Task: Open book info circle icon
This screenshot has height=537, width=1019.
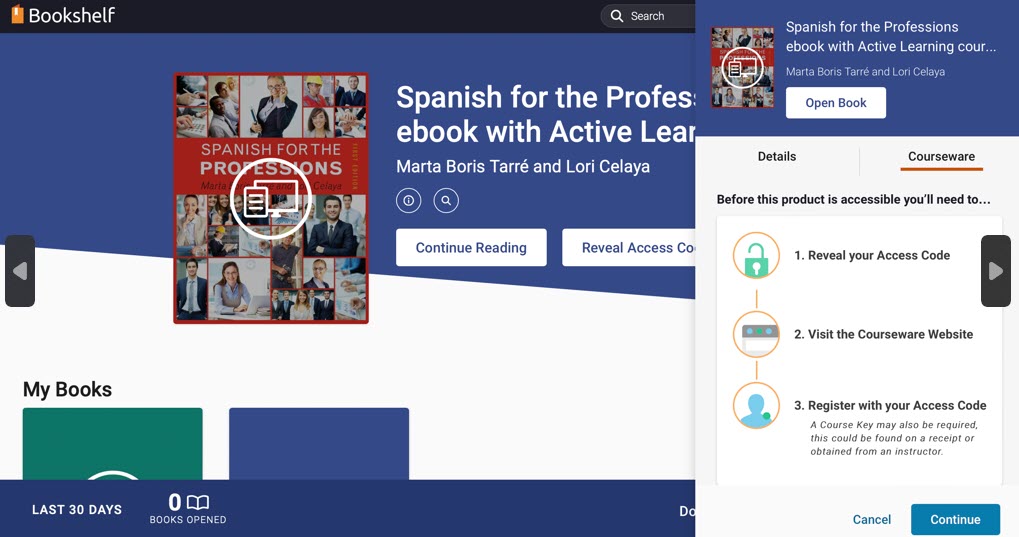Action: [408, 201]
